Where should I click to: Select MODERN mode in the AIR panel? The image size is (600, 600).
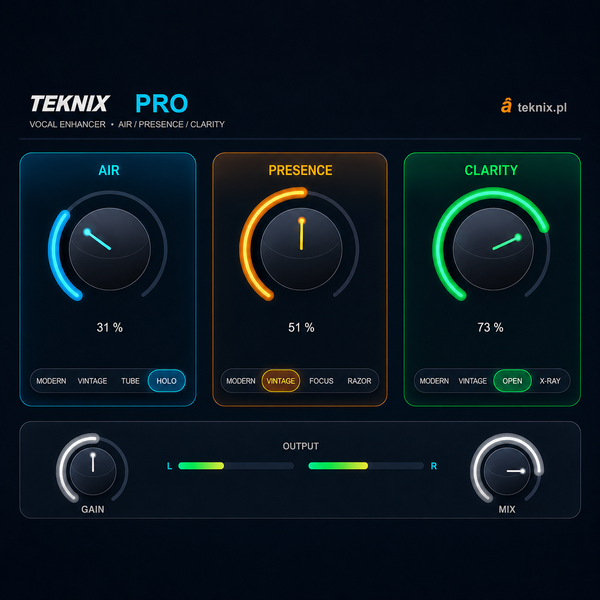click(x=51, y=381)
